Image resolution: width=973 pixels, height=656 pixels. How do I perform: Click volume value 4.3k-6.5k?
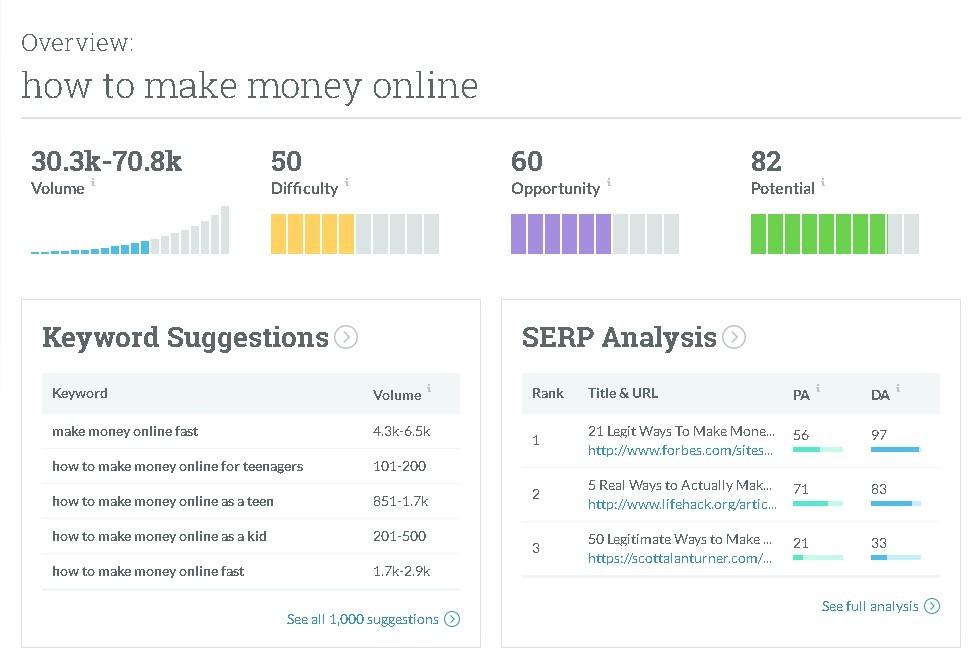[401, 431]
